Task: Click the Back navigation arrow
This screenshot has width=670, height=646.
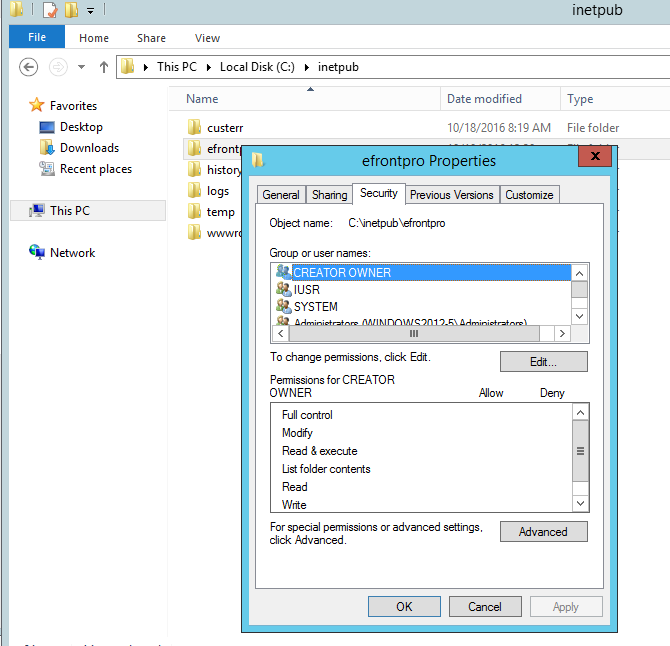Action: pos(29,67)
